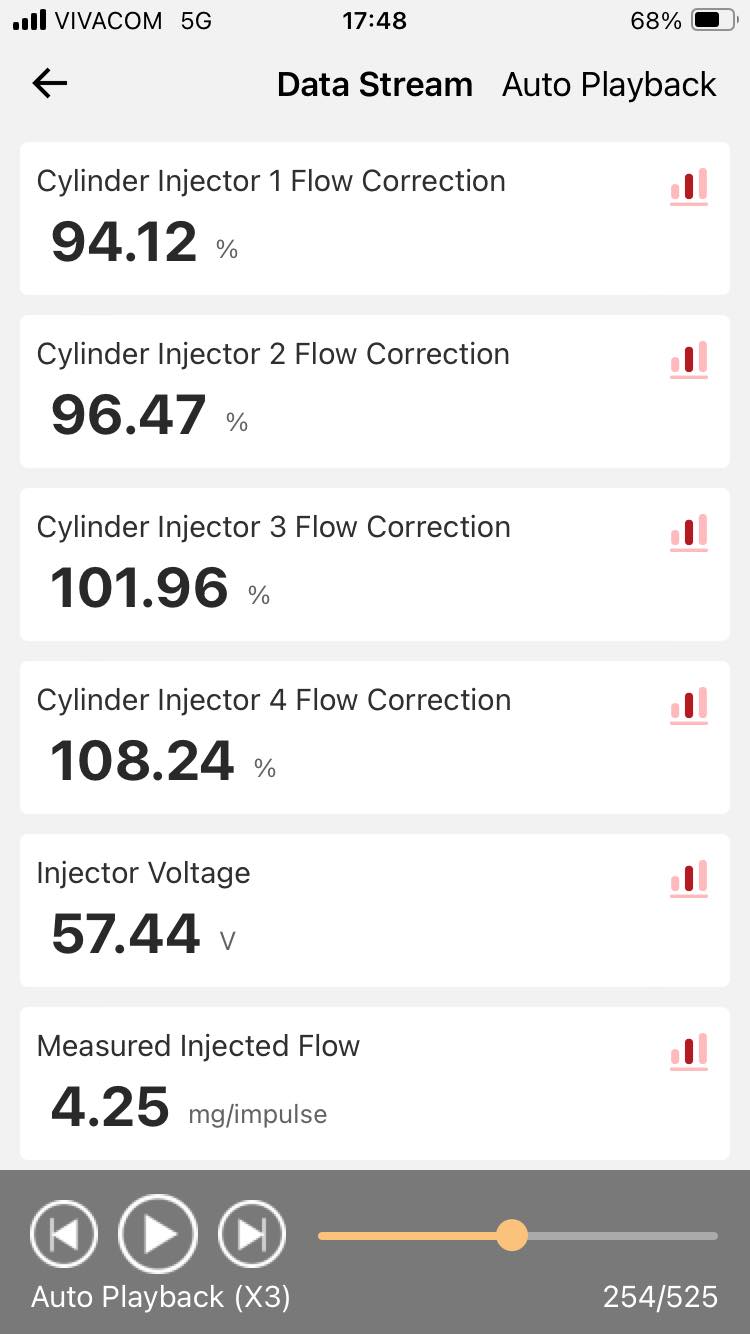Viewport: 750px width, 1334px height.
Task: Skip to previous frame button
Action: click(x=64, y=1235)
